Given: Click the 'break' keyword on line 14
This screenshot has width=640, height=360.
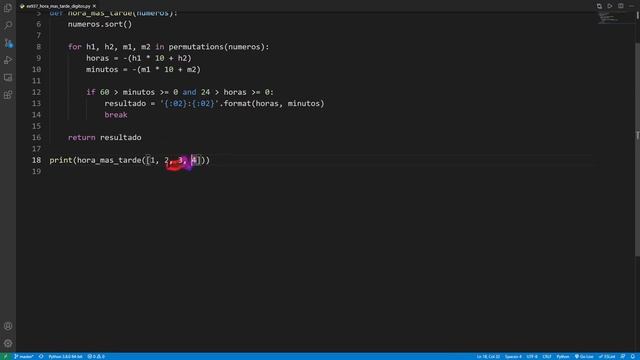Looking at the screenshot, I should click(116, 115).
